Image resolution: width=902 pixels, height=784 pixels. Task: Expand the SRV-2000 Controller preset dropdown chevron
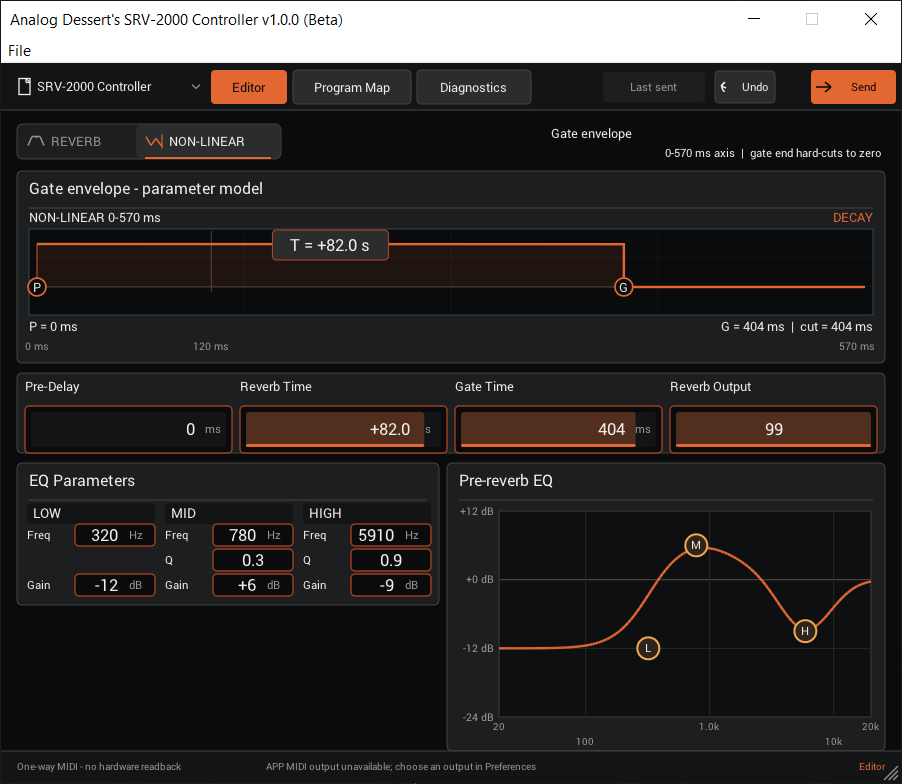[196, 87]
